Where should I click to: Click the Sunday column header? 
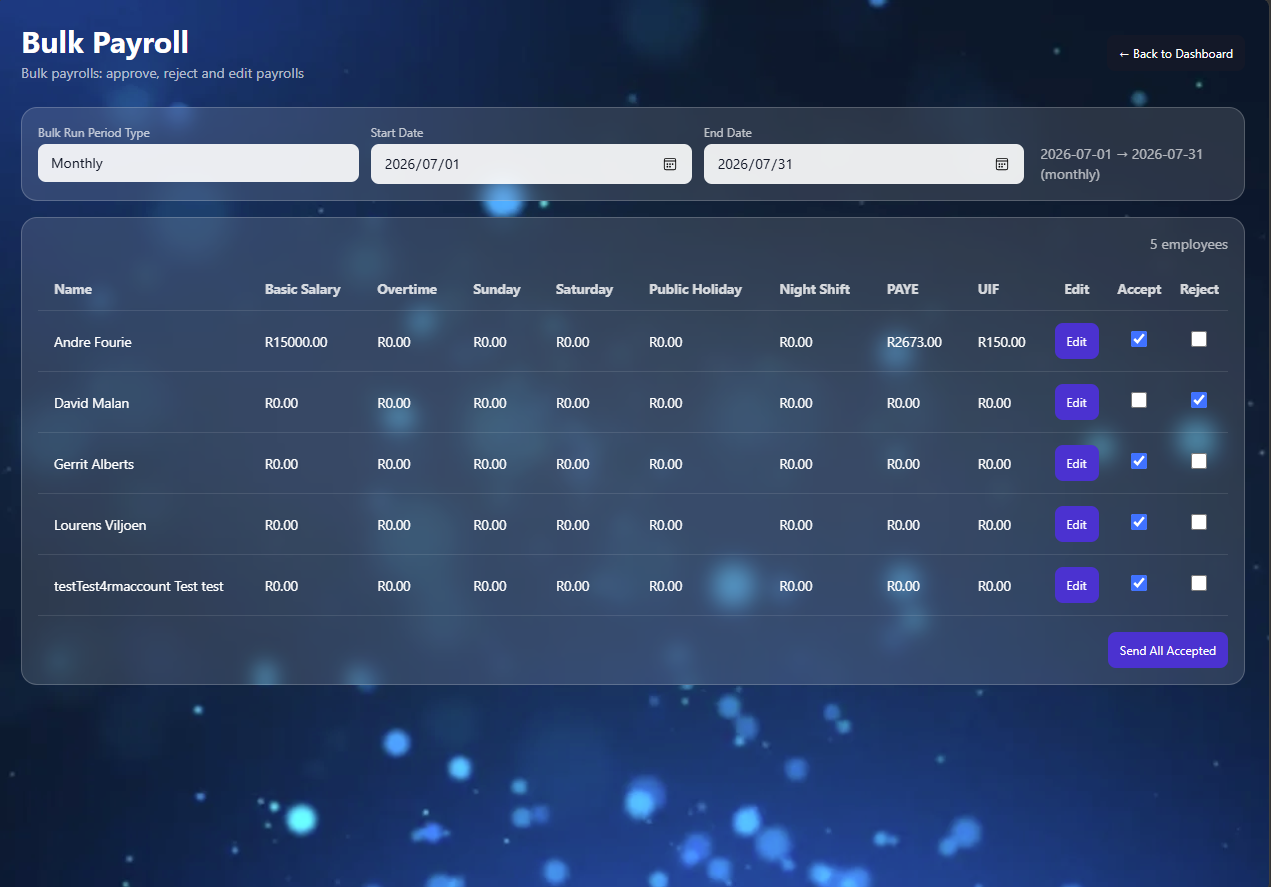click(x=497, y=289)
